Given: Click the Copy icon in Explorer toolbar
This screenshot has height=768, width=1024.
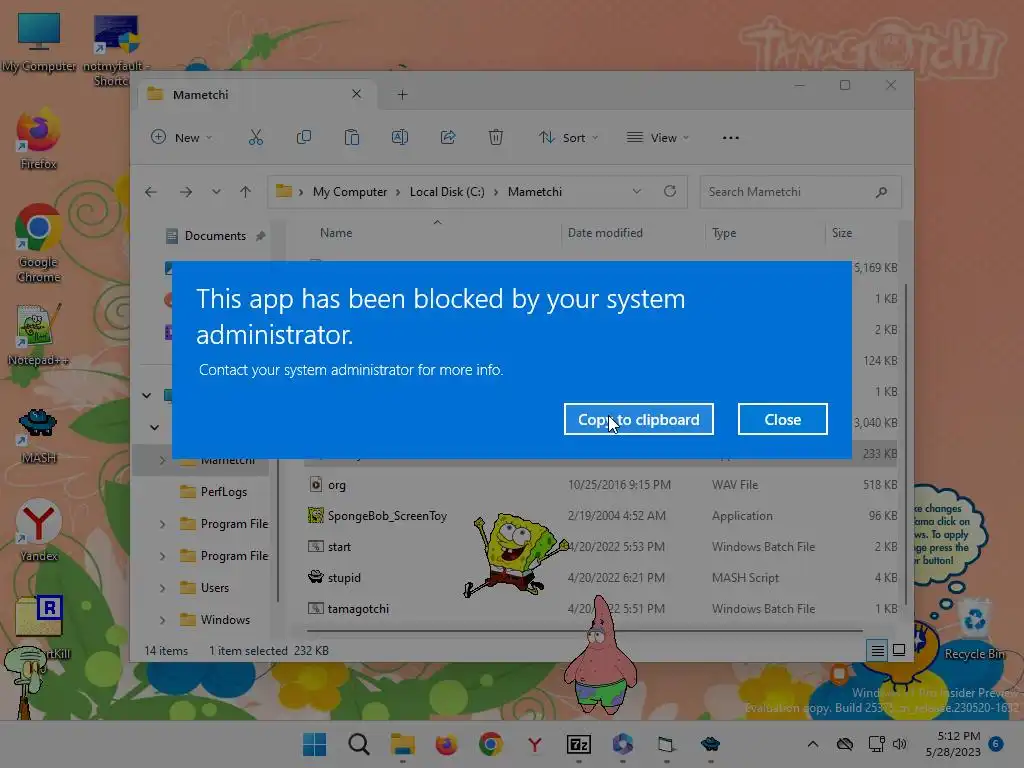Looking at the screenshot, I should pyautogui.click(x=304, y=137).
